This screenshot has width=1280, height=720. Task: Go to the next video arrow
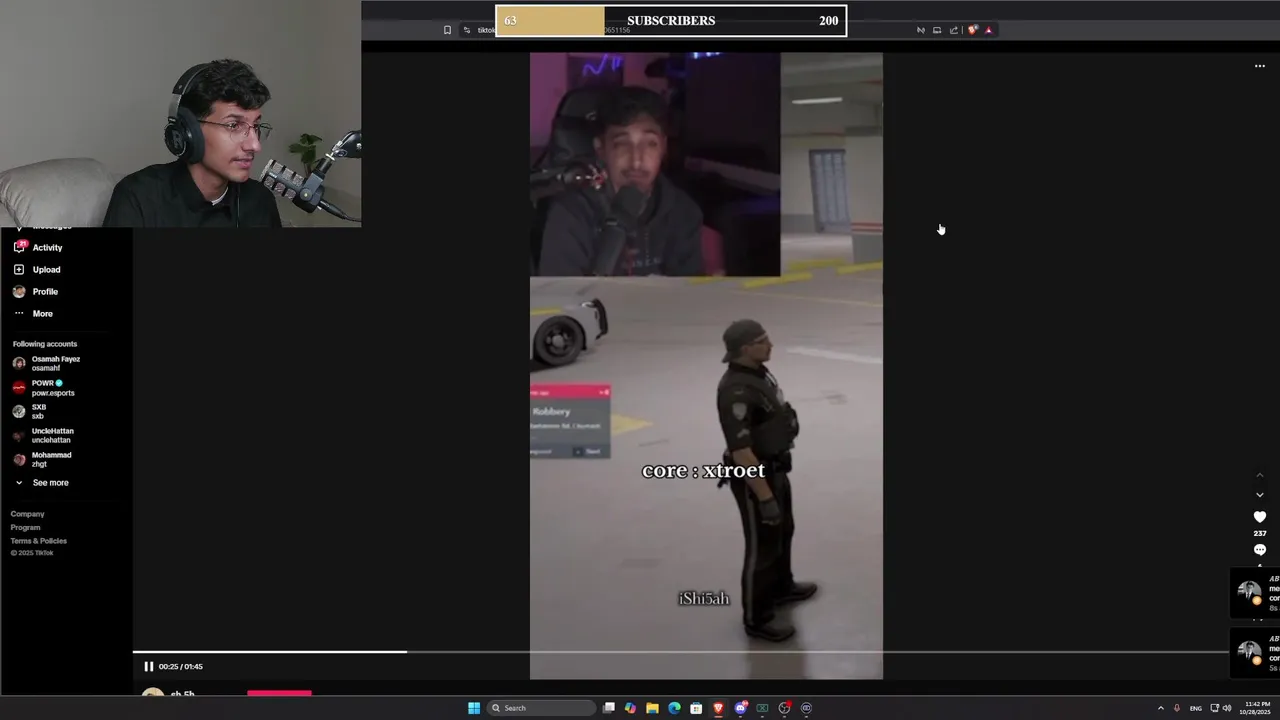pos(1259,495)
